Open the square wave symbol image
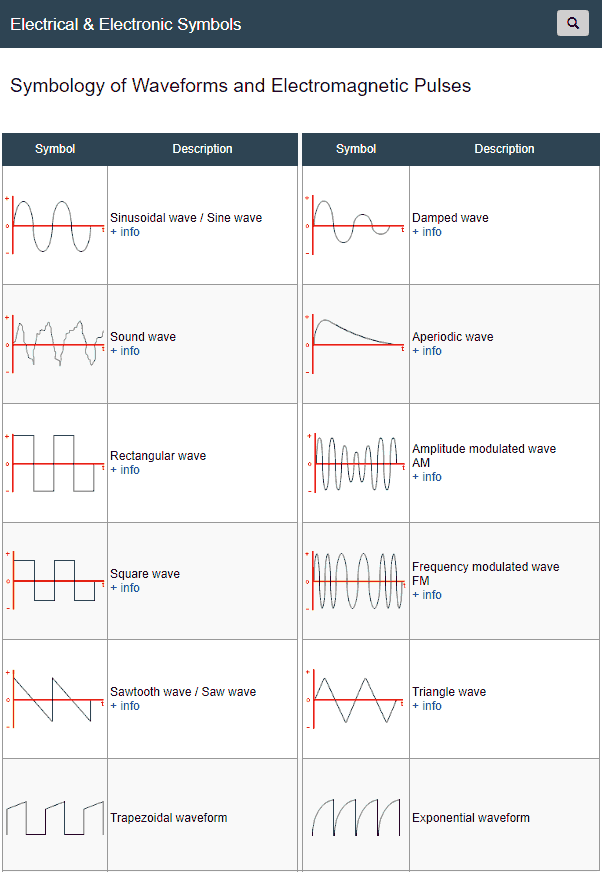Image resolution: width=602 pixels, height=876 pixels. click(x=55, y=581)
